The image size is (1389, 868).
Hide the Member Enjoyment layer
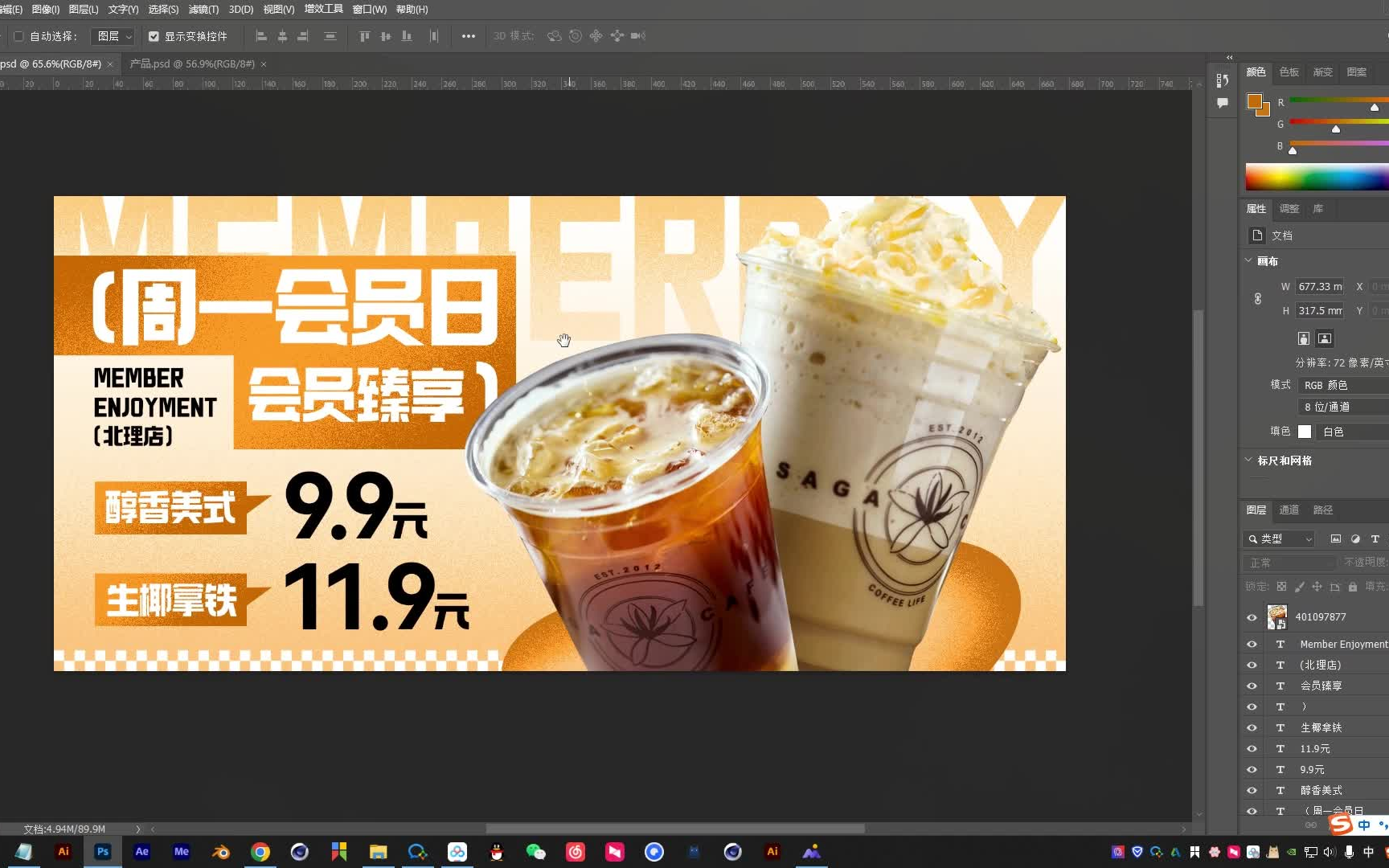tap(1252, 645)
